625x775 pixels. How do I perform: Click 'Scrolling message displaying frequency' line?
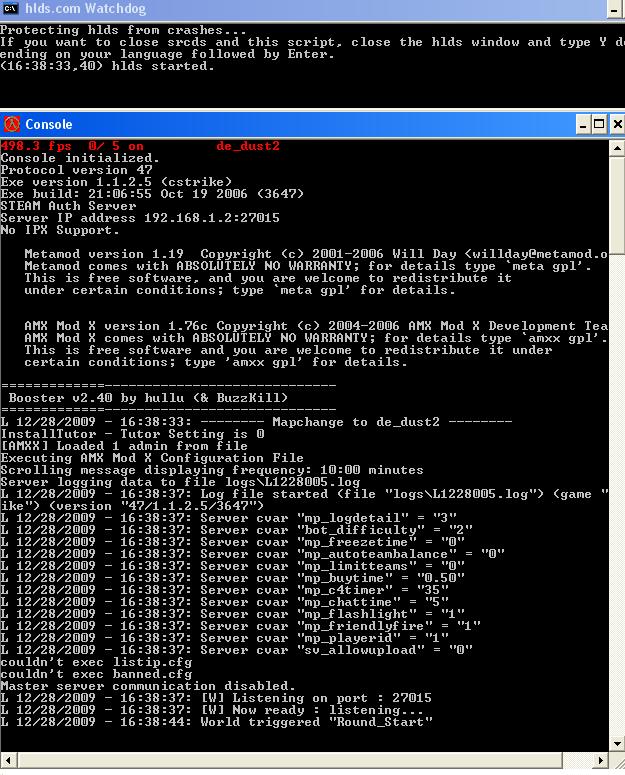pyautogui.click(x=212, y=470)
